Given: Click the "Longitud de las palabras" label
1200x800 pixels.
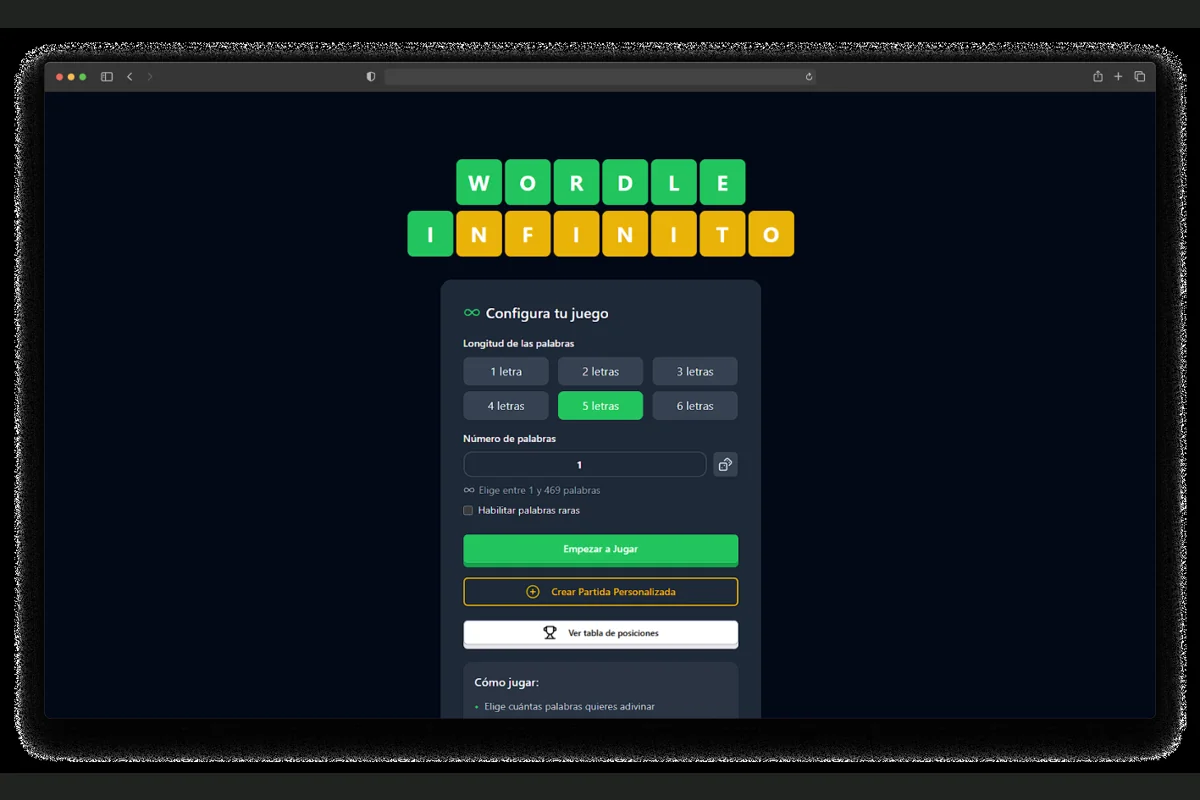Looking at the screenshot, I should point(519,343).
